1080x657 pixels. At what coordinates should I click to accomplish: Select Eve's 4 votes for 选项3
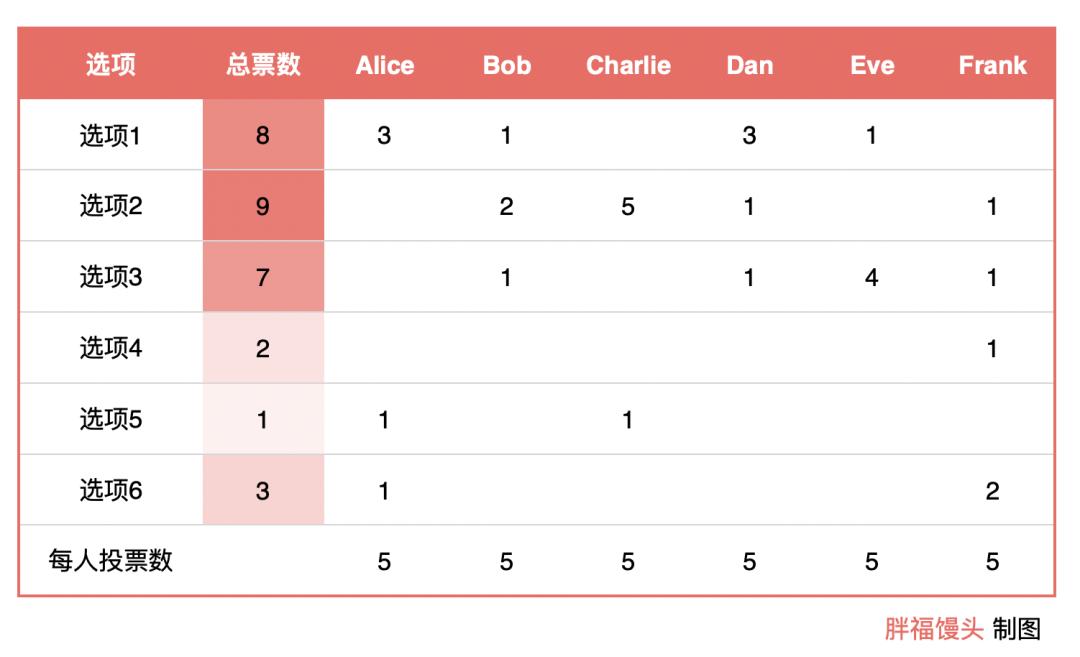tap(872, 277)
